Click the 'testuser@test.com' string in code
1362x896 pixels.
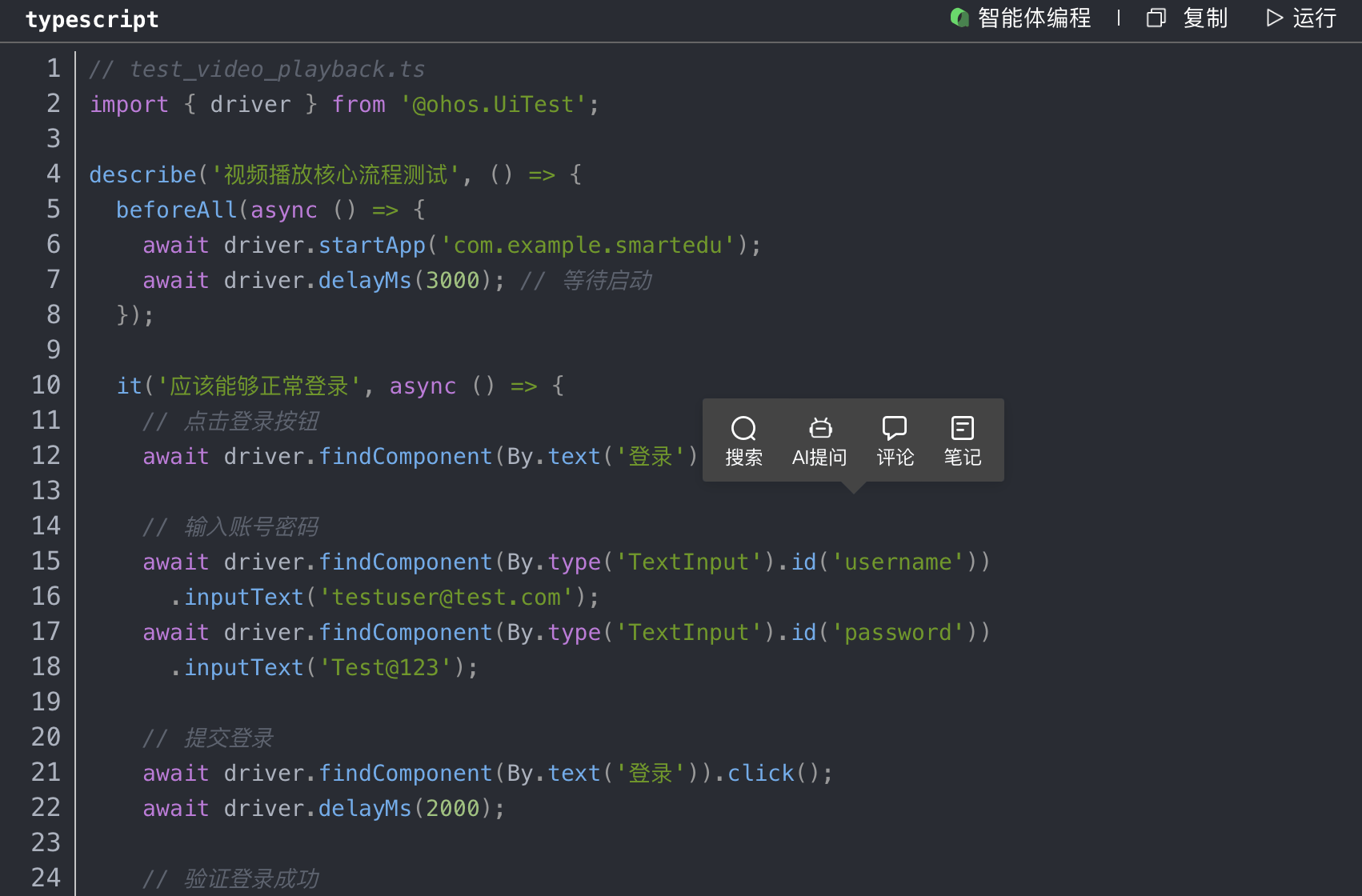(x=447, y=597)
